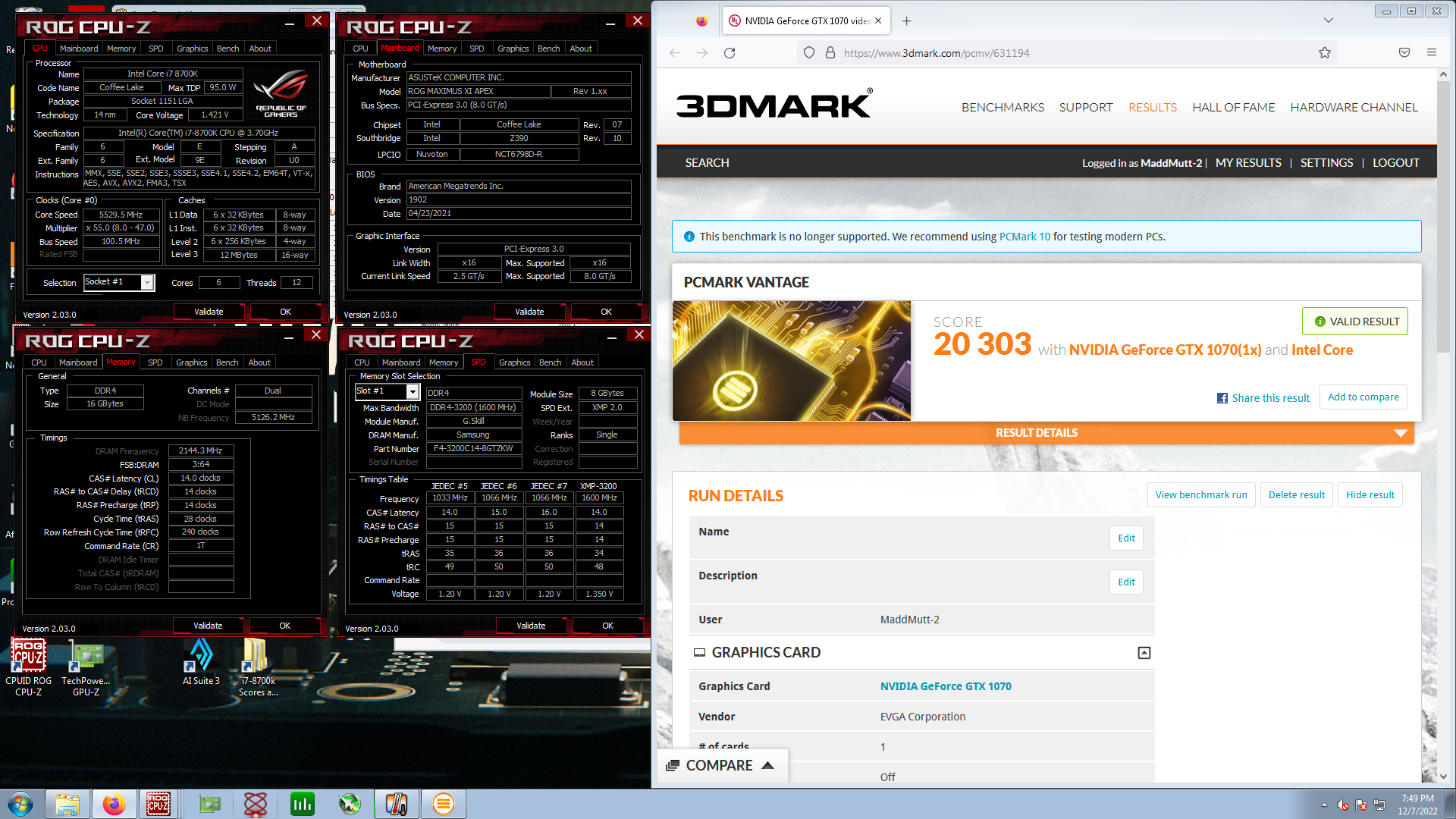This screenshot has height=819, width=1456.
Task: Click the muted volume tray icon
Action: click(1342, 805)
